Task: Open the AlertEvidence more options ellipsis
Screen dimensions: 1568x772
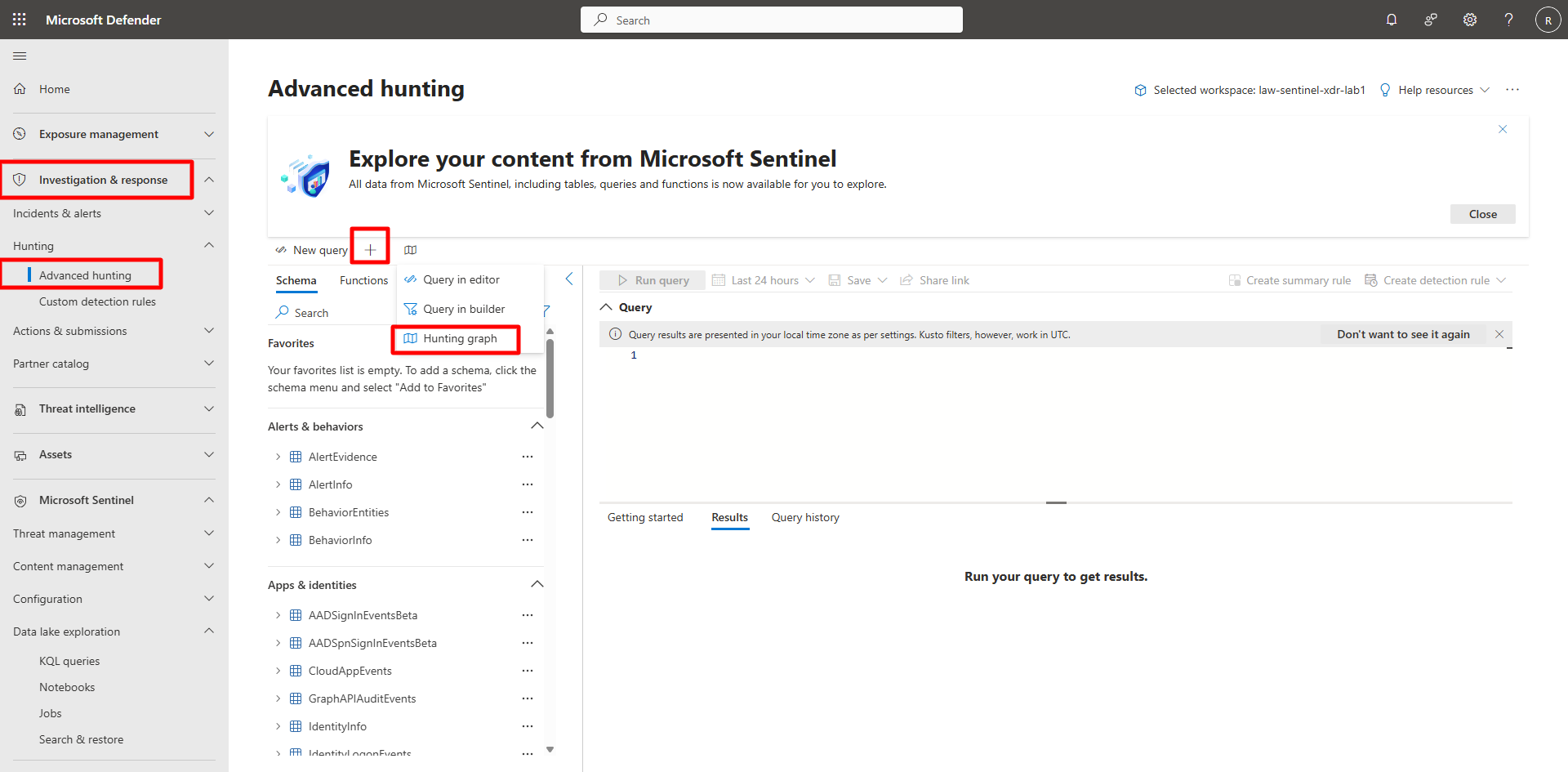Action: coord(528,457)
